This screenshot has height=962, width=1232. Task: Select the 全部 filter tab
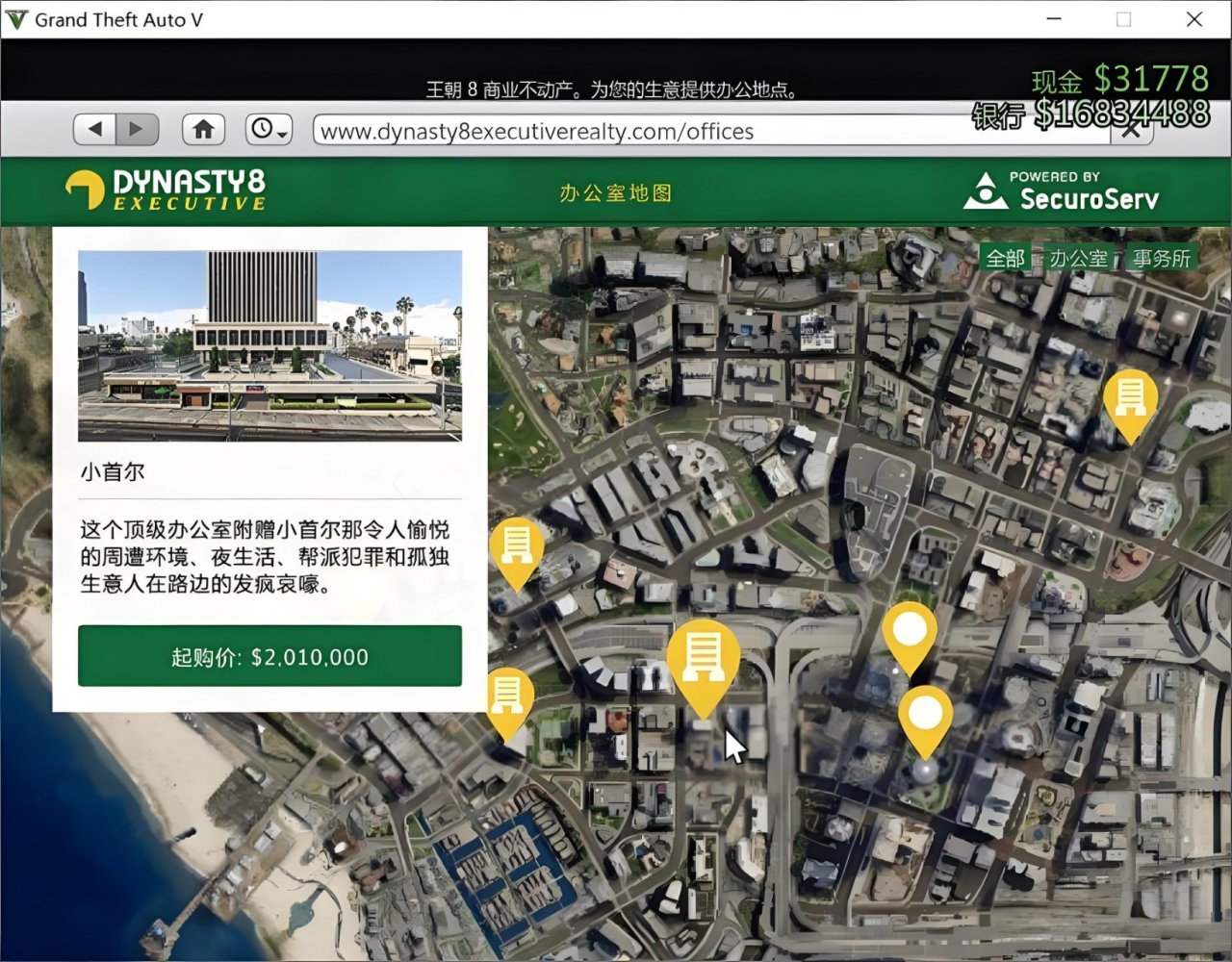point(1006,258)
